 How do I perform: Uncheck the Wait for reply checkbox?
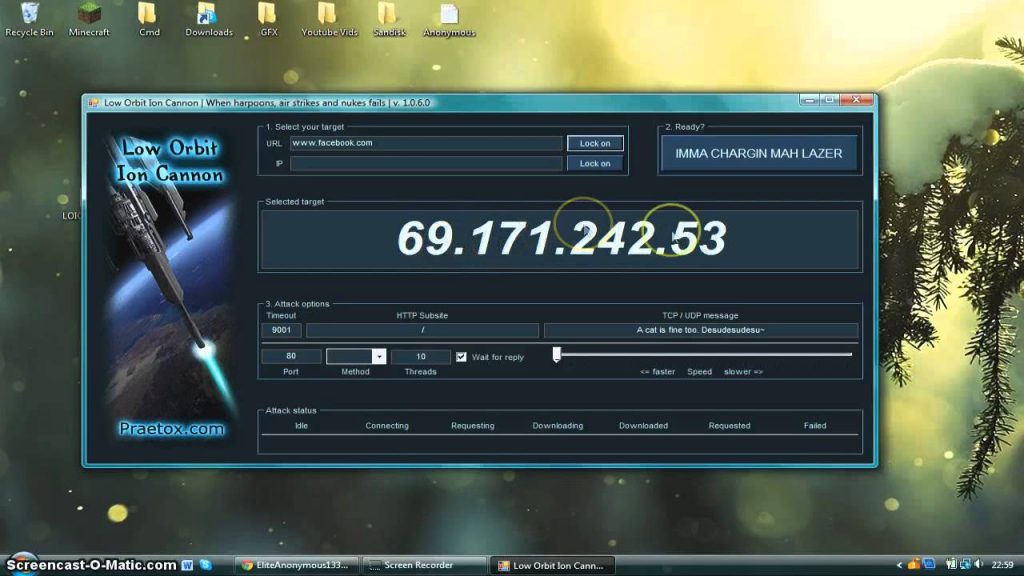pos(461,357)
